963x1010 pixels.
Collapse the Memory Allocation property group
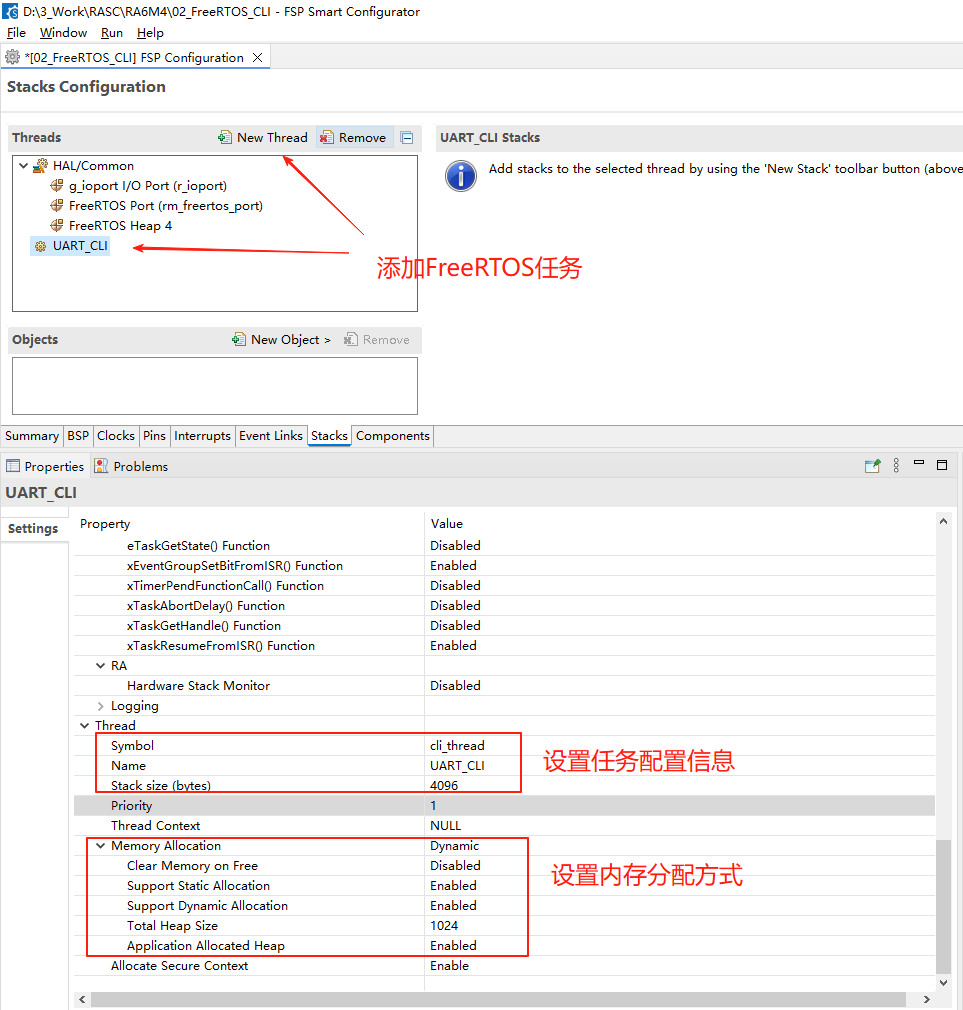[100, 846]
